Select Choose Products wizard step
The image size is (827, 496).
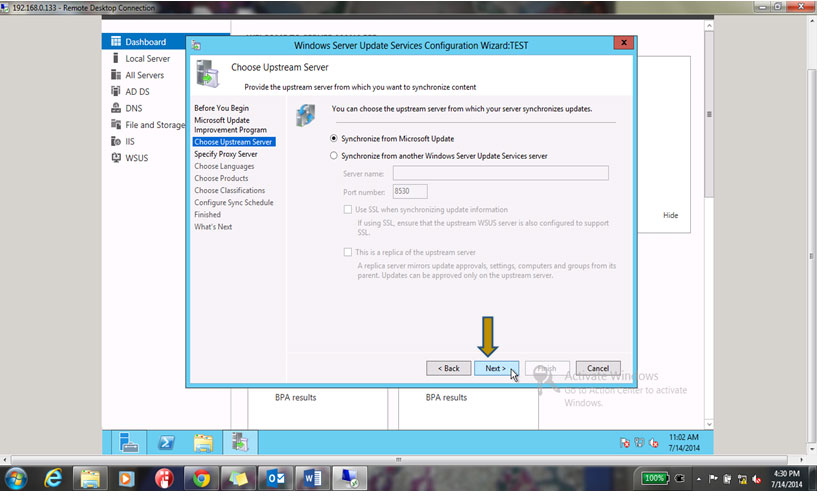221,178
